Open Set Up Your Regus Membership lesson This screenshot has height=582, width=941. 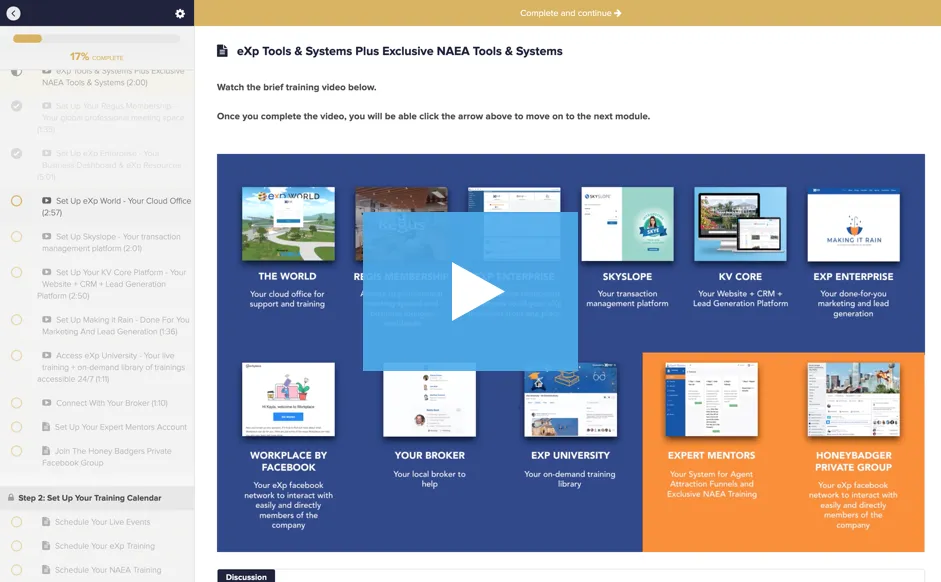[112, 118]
